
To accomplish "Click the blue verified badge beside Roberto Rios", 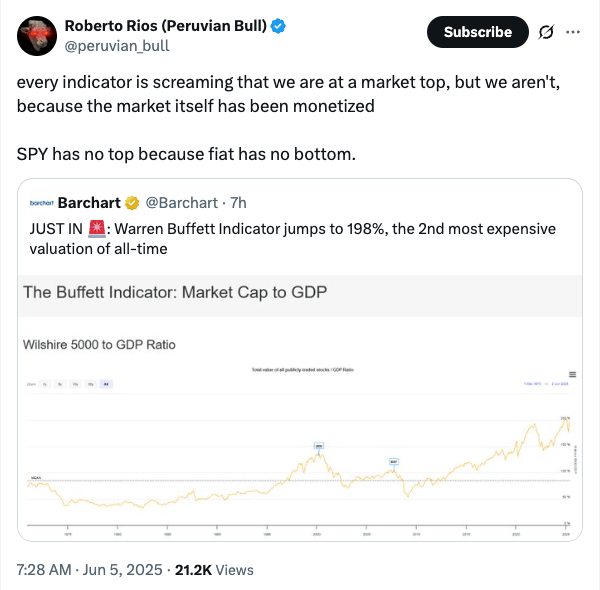I will pos(278,26).
